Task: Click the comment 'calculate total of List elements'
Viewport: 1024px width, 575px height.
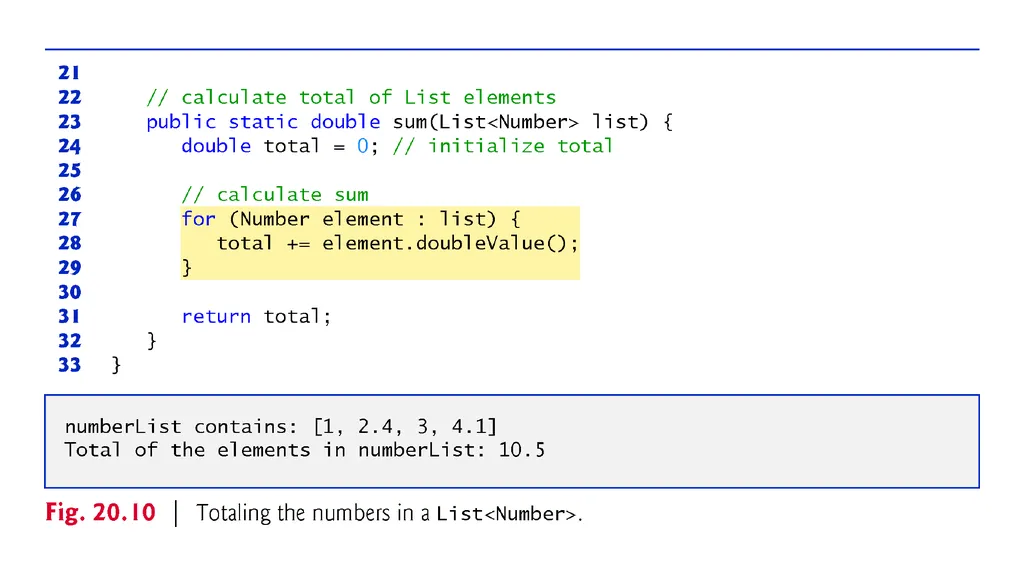Action: [351, 97]
